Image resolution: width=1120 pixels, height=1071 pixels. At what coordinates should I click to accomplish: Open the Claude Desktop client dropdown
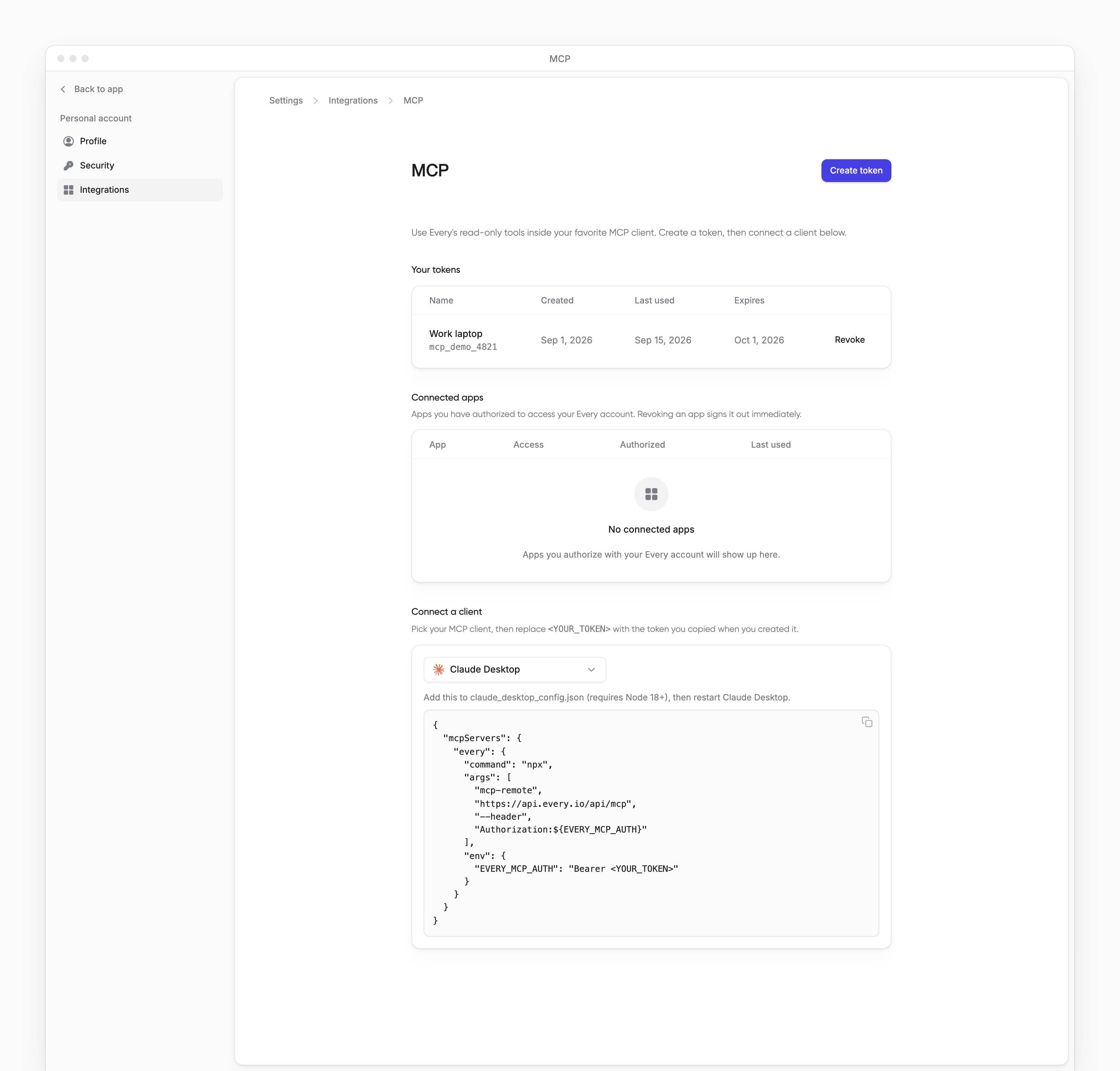515,670
